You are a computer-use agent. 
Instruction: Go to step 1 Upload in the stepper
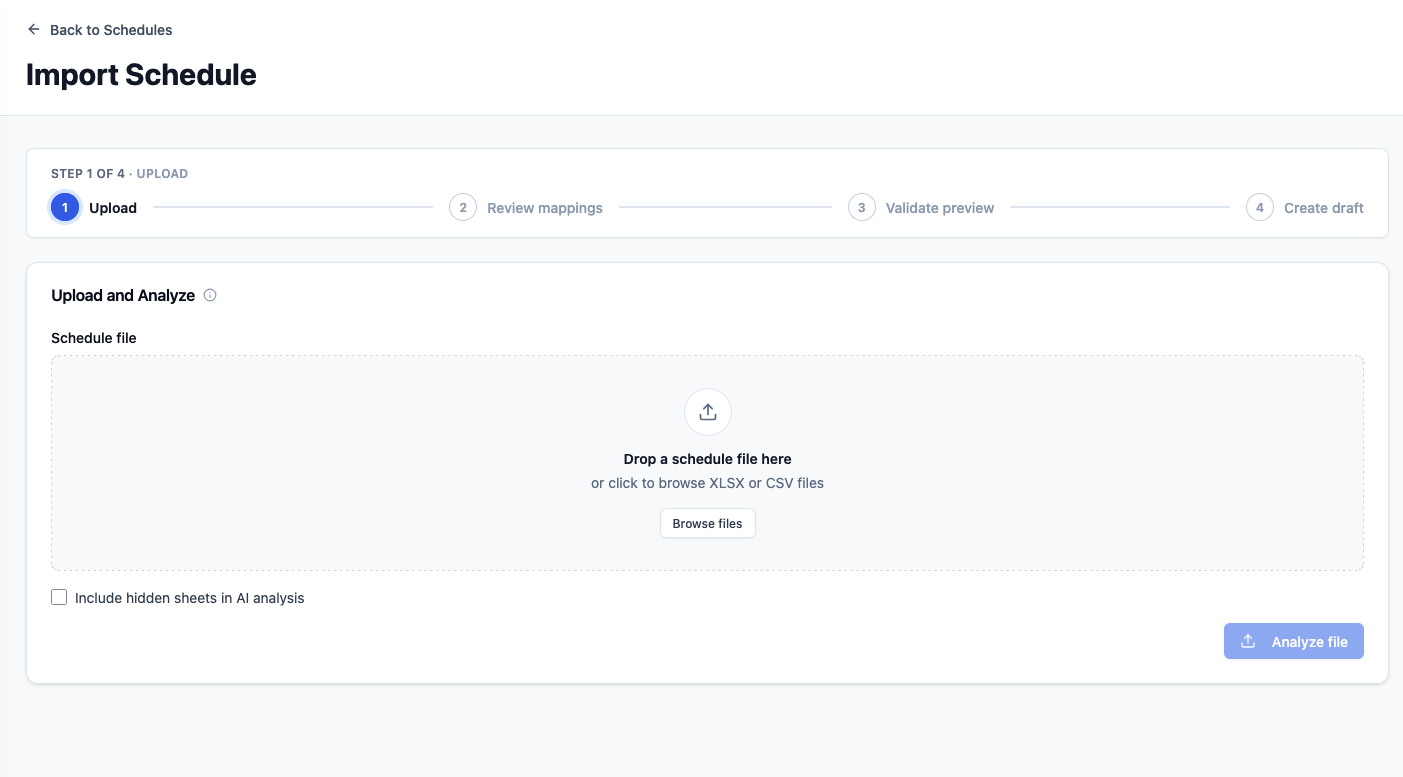[x=94, y=208]
